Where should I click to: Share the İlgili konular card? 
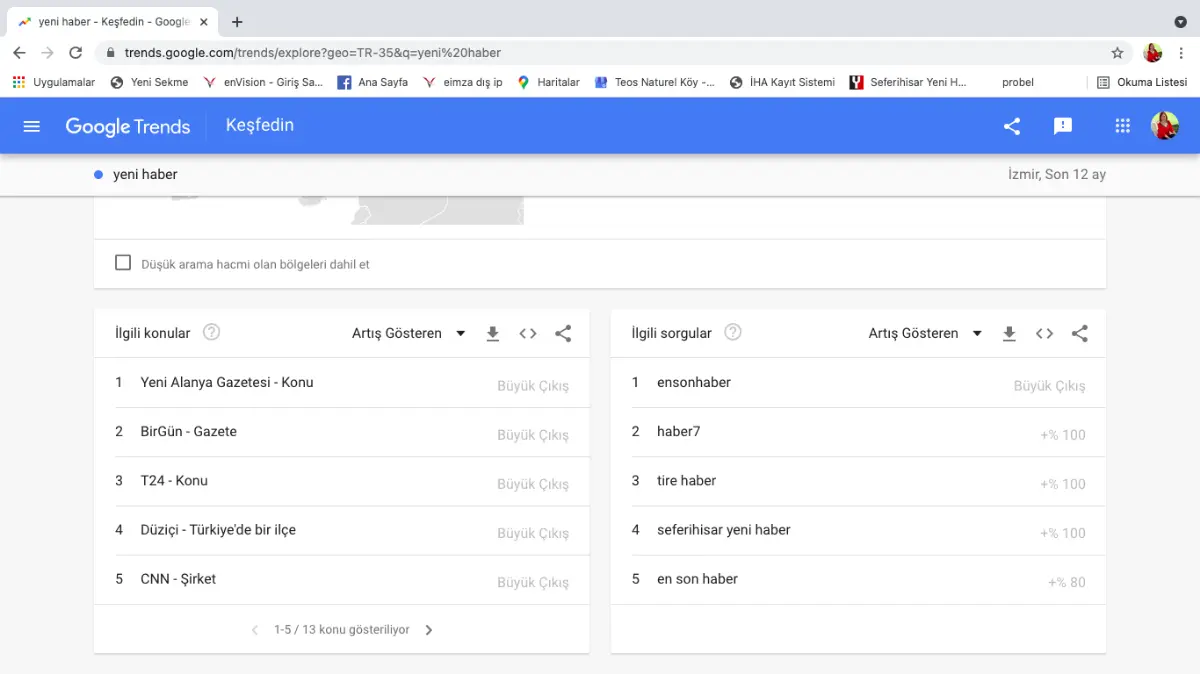coord(563,334)
